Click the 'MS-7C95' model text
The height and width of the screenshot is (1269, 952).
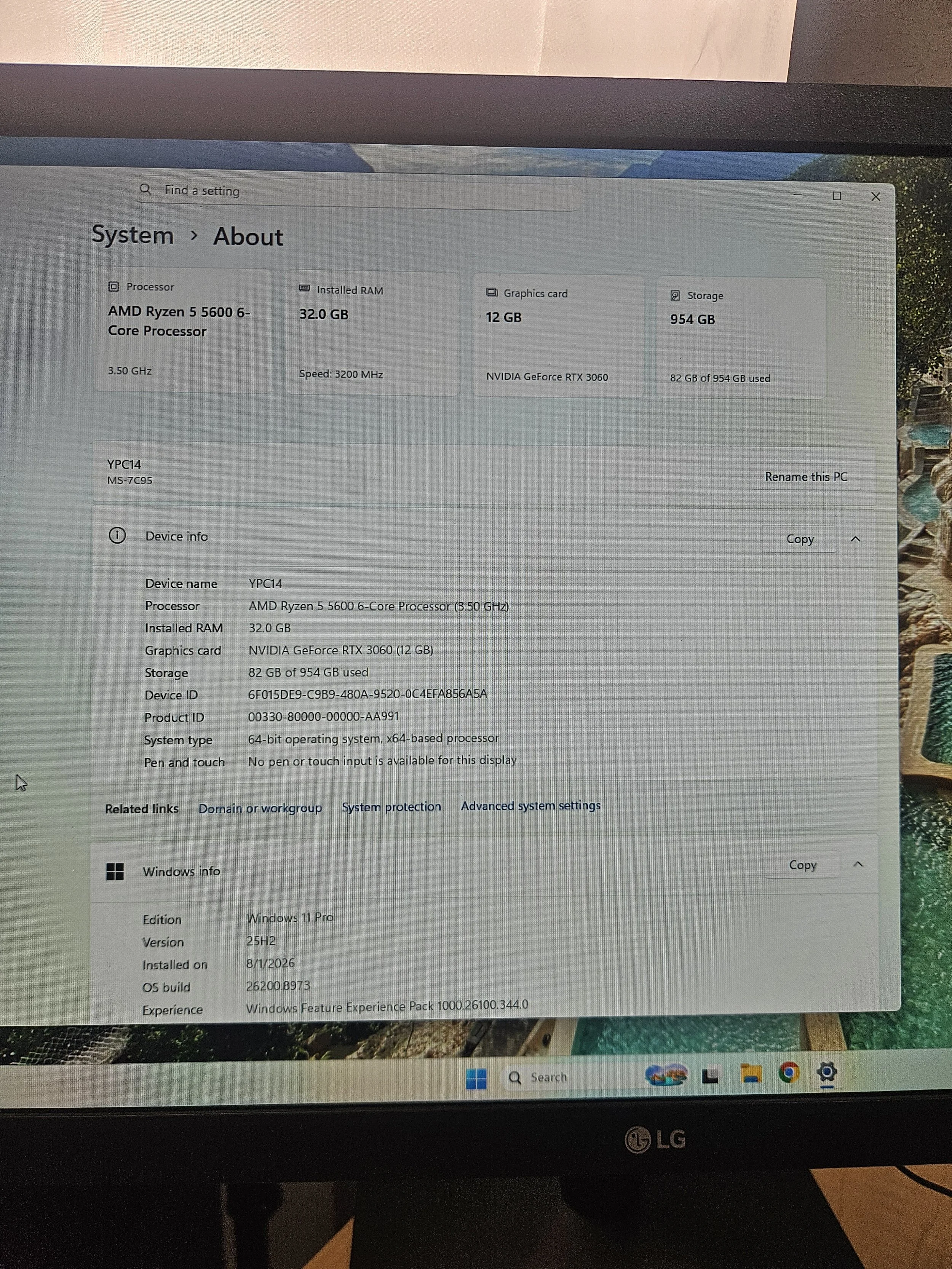point(130,480)
